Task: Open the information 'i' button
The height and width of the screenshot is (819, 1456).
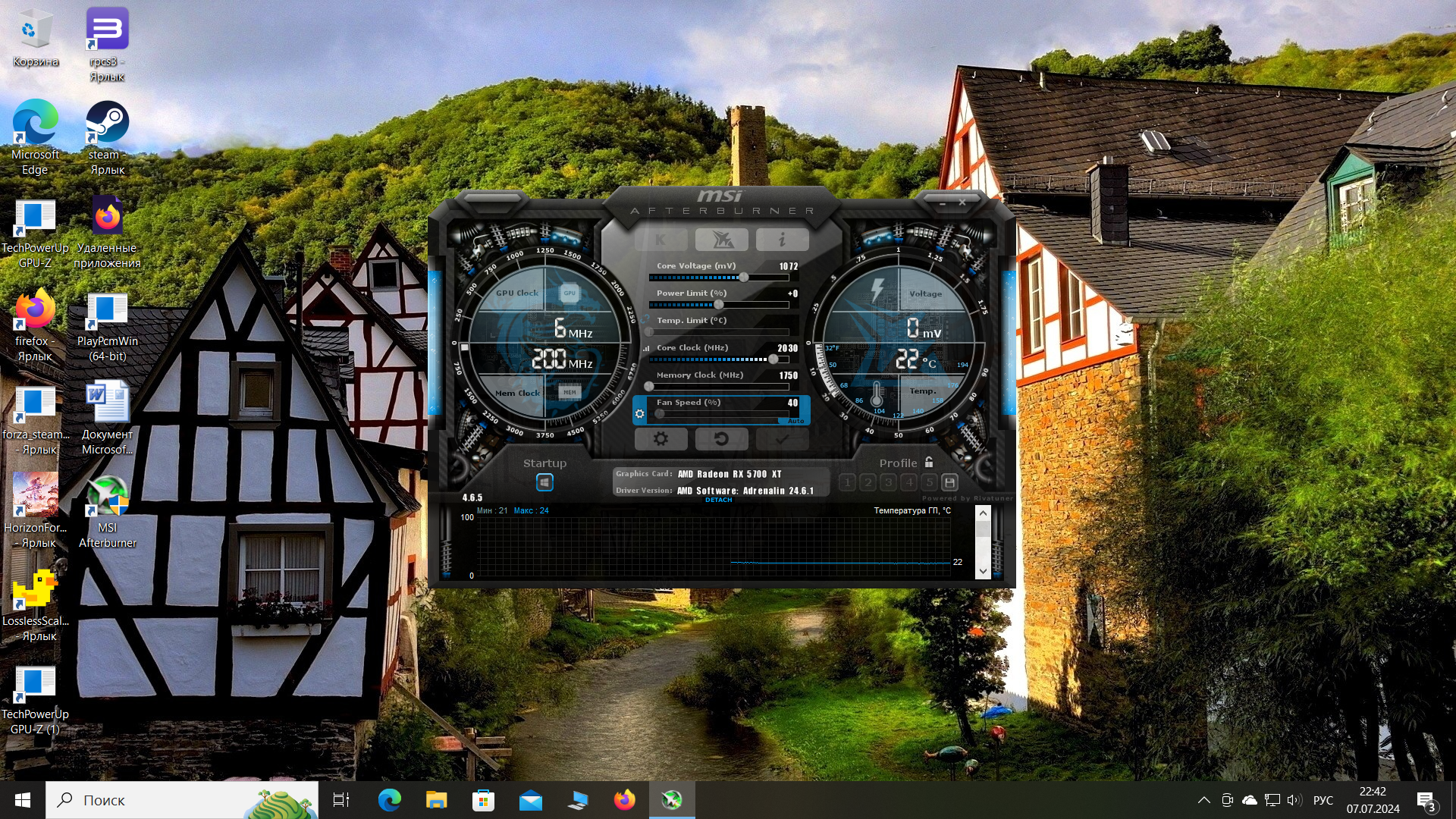Action: [x=782, y=240]
